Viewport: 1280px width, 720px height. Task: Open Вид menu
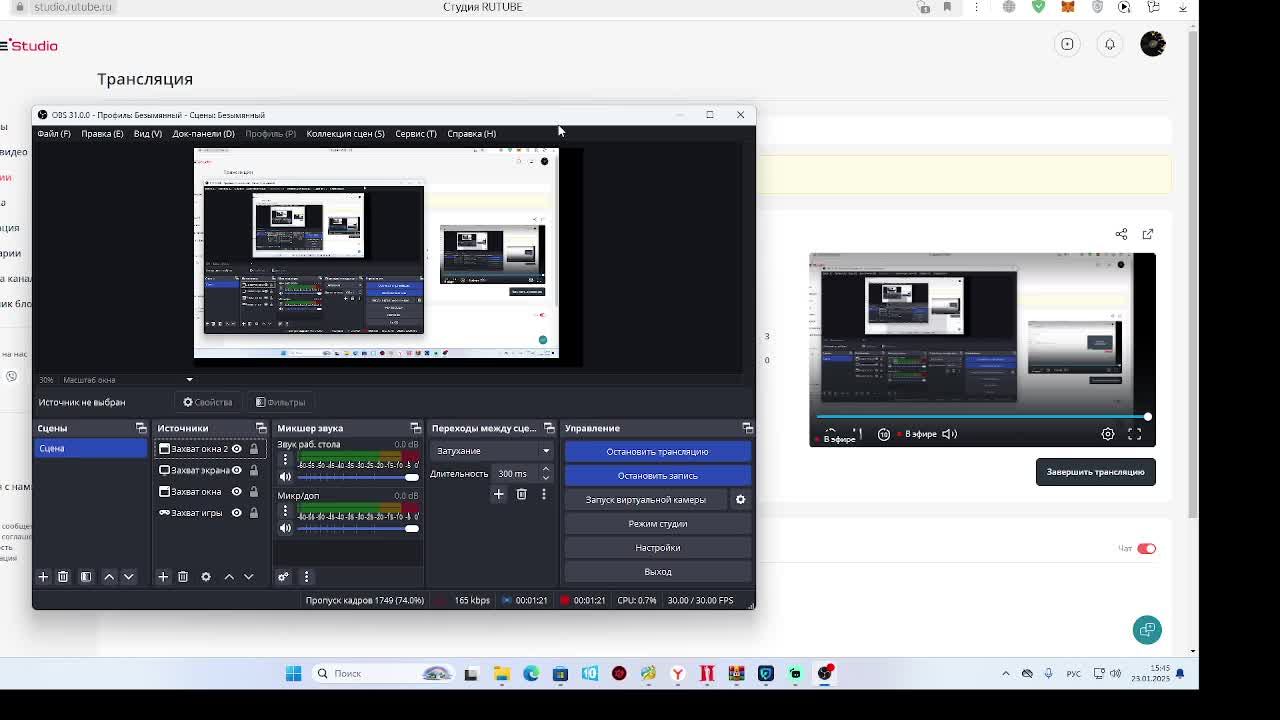click(x=147, y=134)
